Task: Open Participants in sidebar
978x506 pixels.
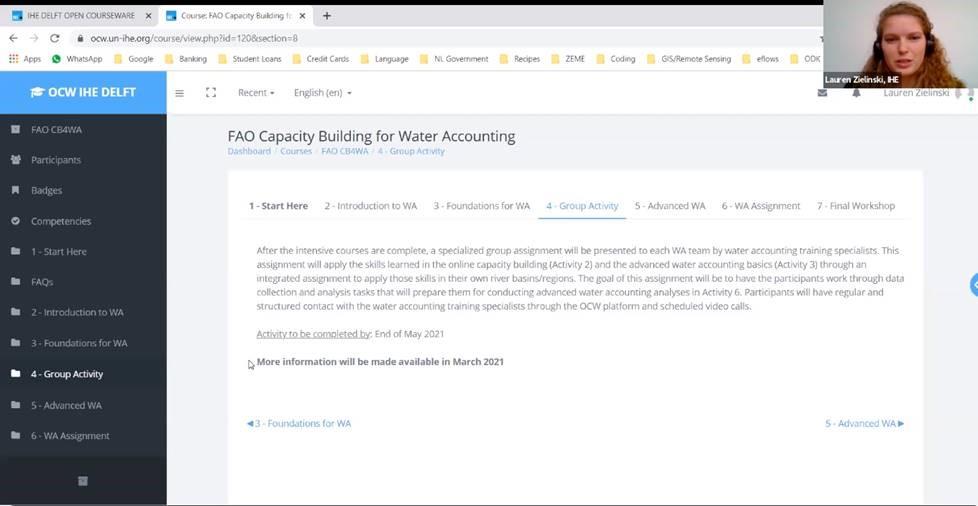Action: (x=83, y=160)
